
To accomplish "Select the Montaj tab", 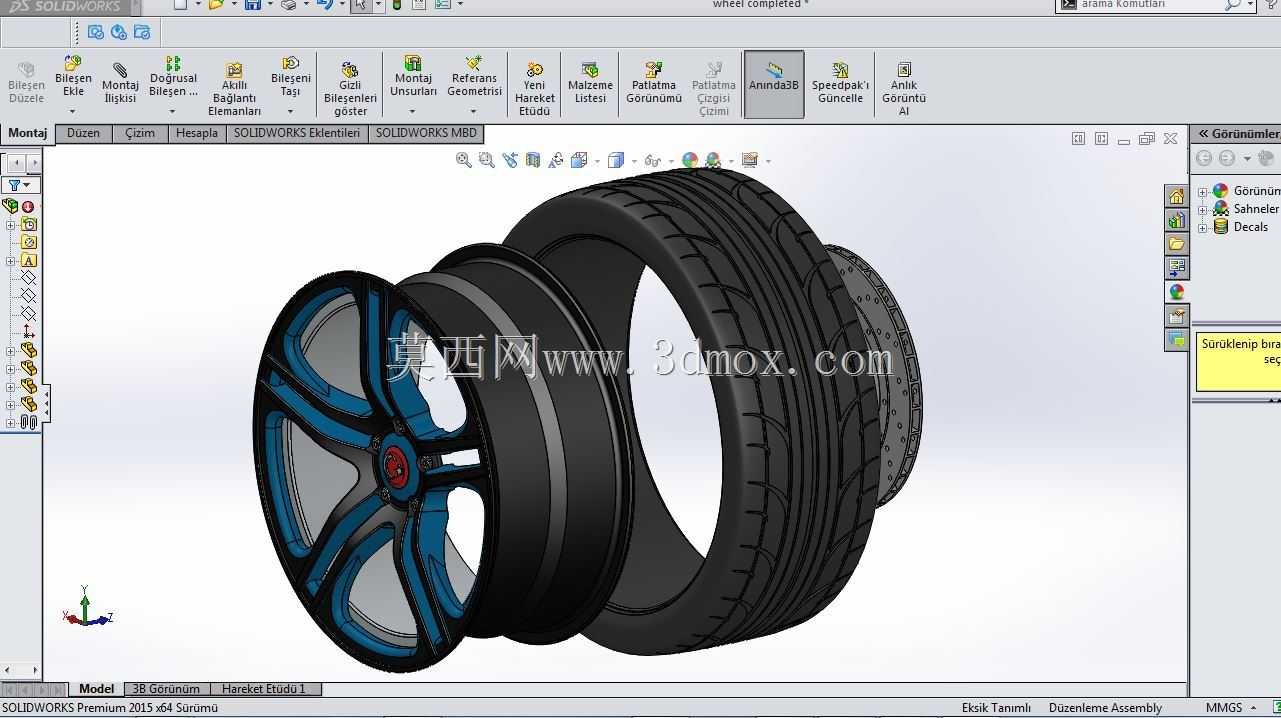I will point(27,133).
